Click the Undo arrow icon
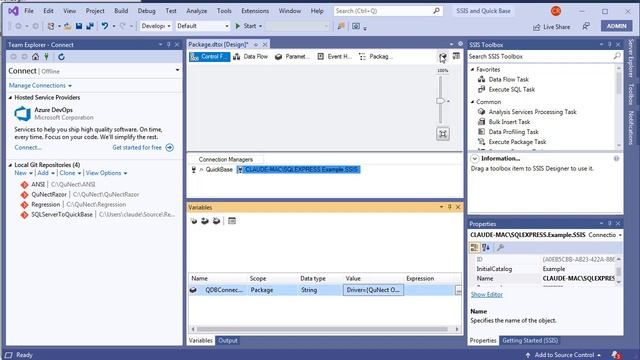The height and width of the screenshot is (360, 640). point(105,26)
